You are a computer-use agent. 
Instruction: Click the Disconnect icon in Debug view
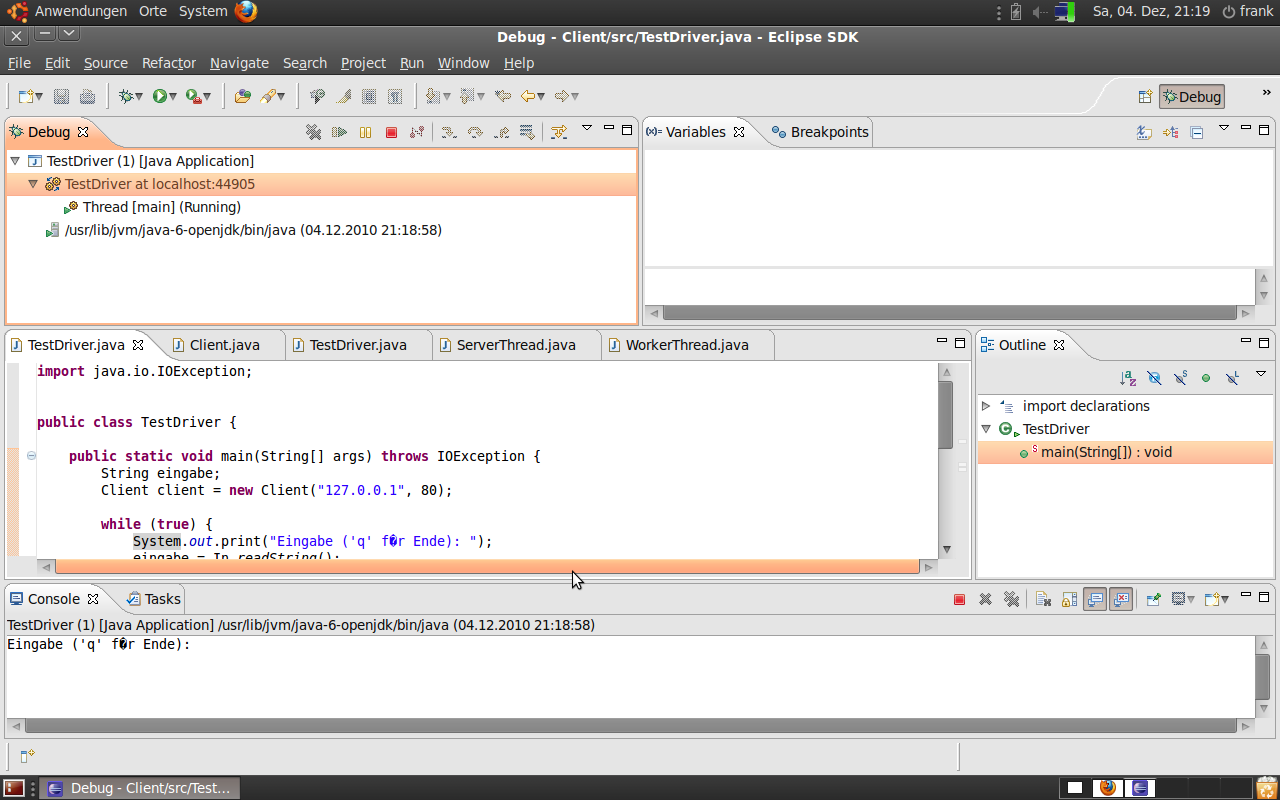coord(417,131)
